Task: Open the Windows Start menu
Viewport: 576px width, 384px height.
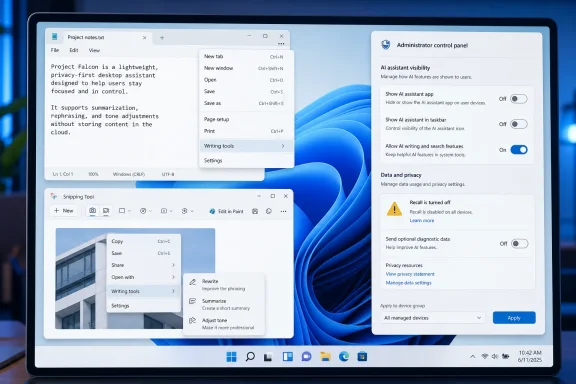Action: 231,356
